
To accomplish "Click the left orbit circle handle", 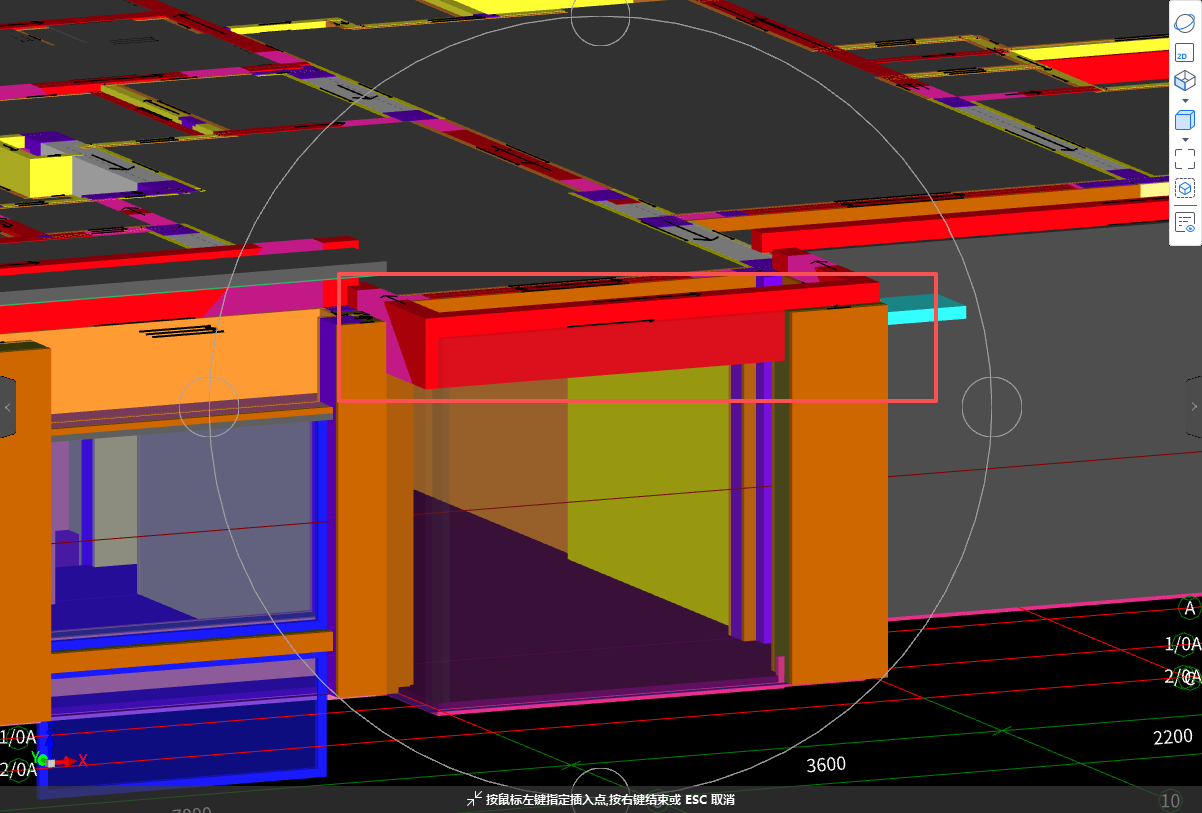I will 209,407.
